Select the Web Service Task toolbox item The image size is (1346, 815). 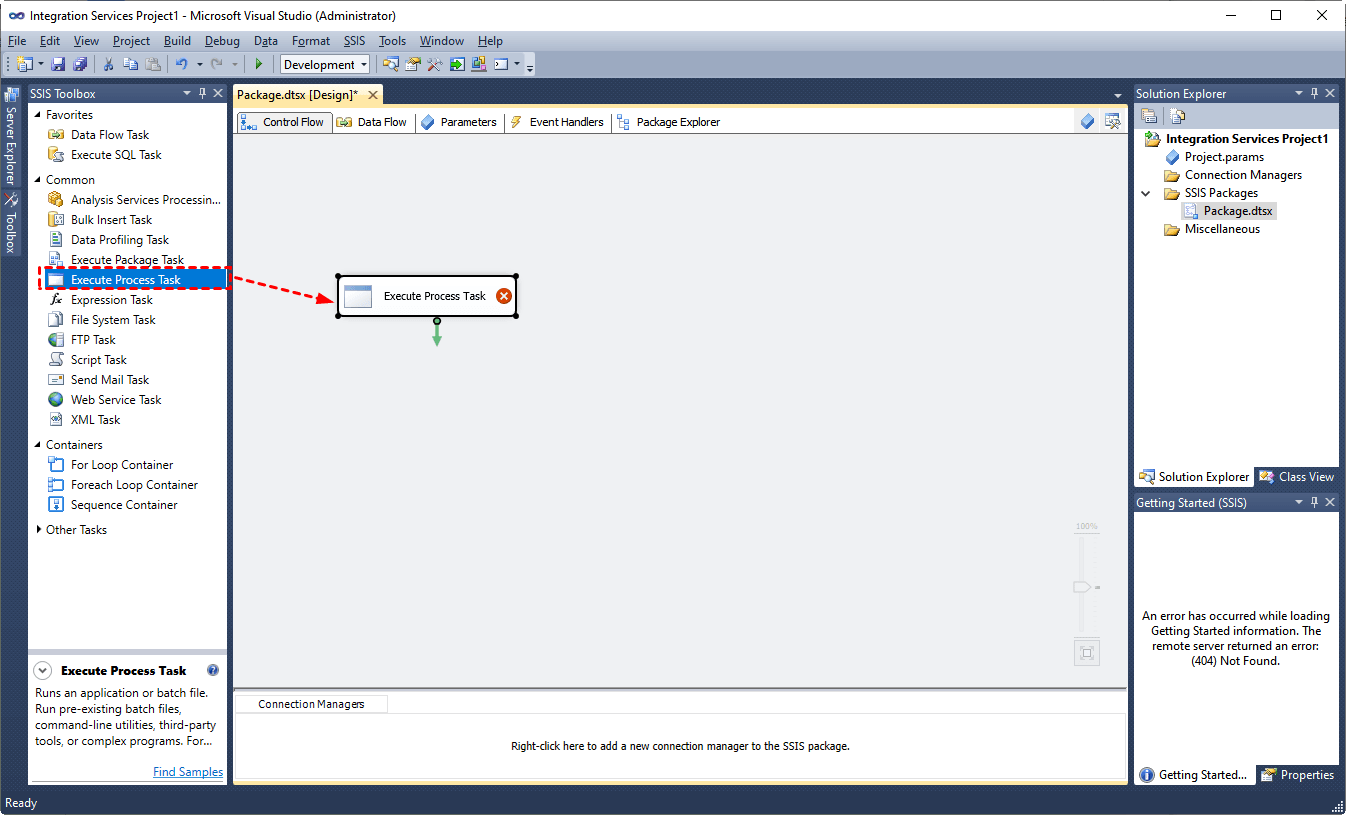coord(116,400)
